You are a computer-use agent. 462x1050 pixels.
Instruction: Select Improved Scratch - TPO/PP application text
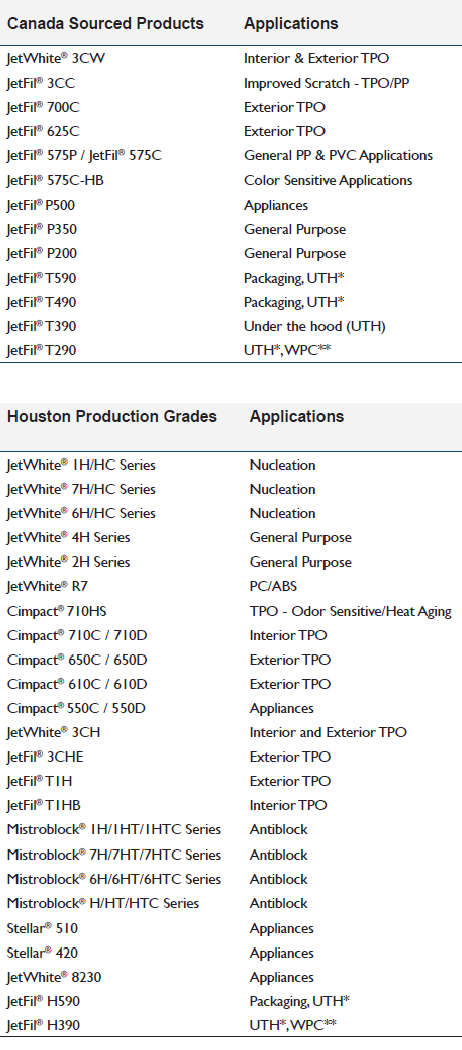click(x=326, y=83)
